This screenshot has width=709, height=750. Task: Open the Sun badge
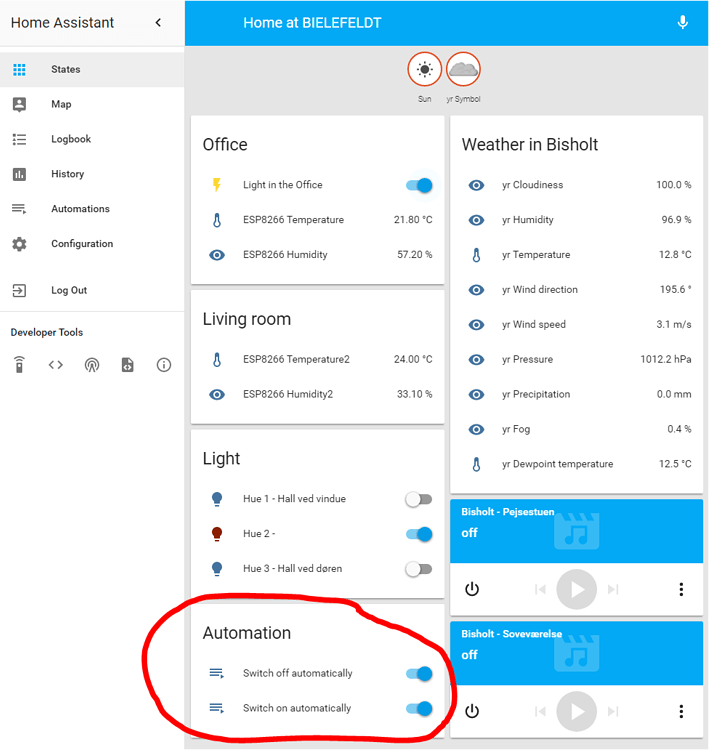pos(424,69)
